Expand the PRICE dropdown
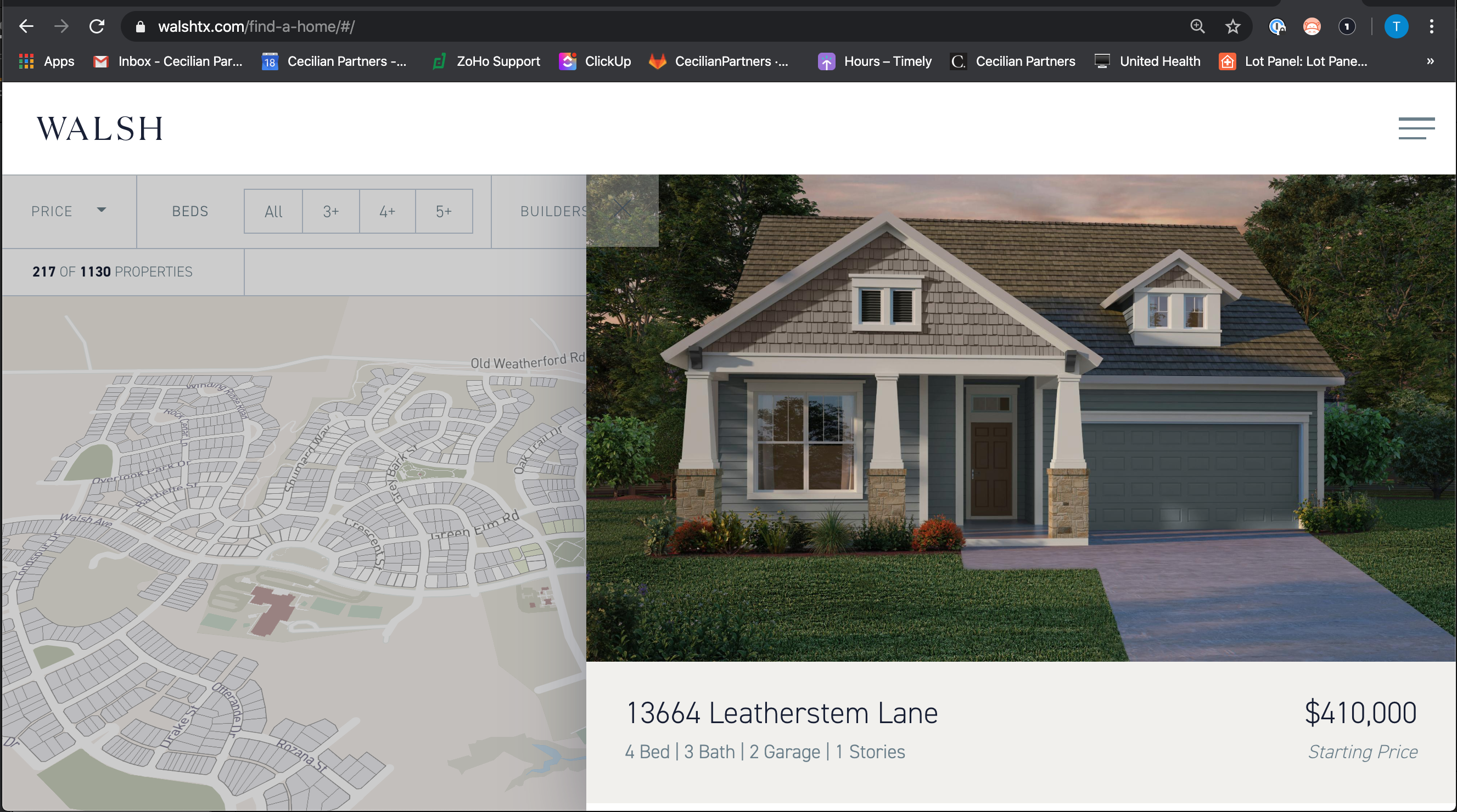The height and width of the screenshot is (812, 1457). [x=69, y=211]
